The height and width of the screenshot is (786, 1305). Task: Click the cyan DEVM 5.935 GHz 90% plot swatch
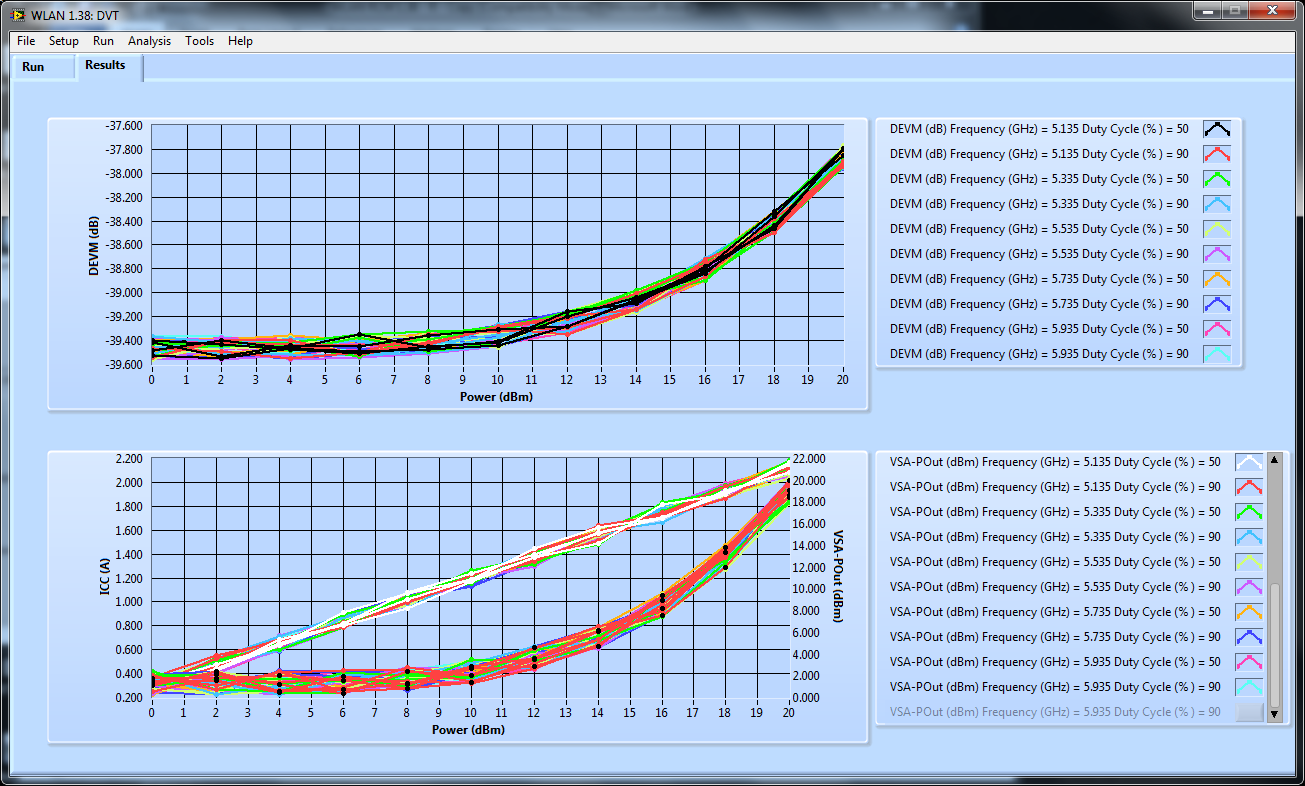[1216, 354]
